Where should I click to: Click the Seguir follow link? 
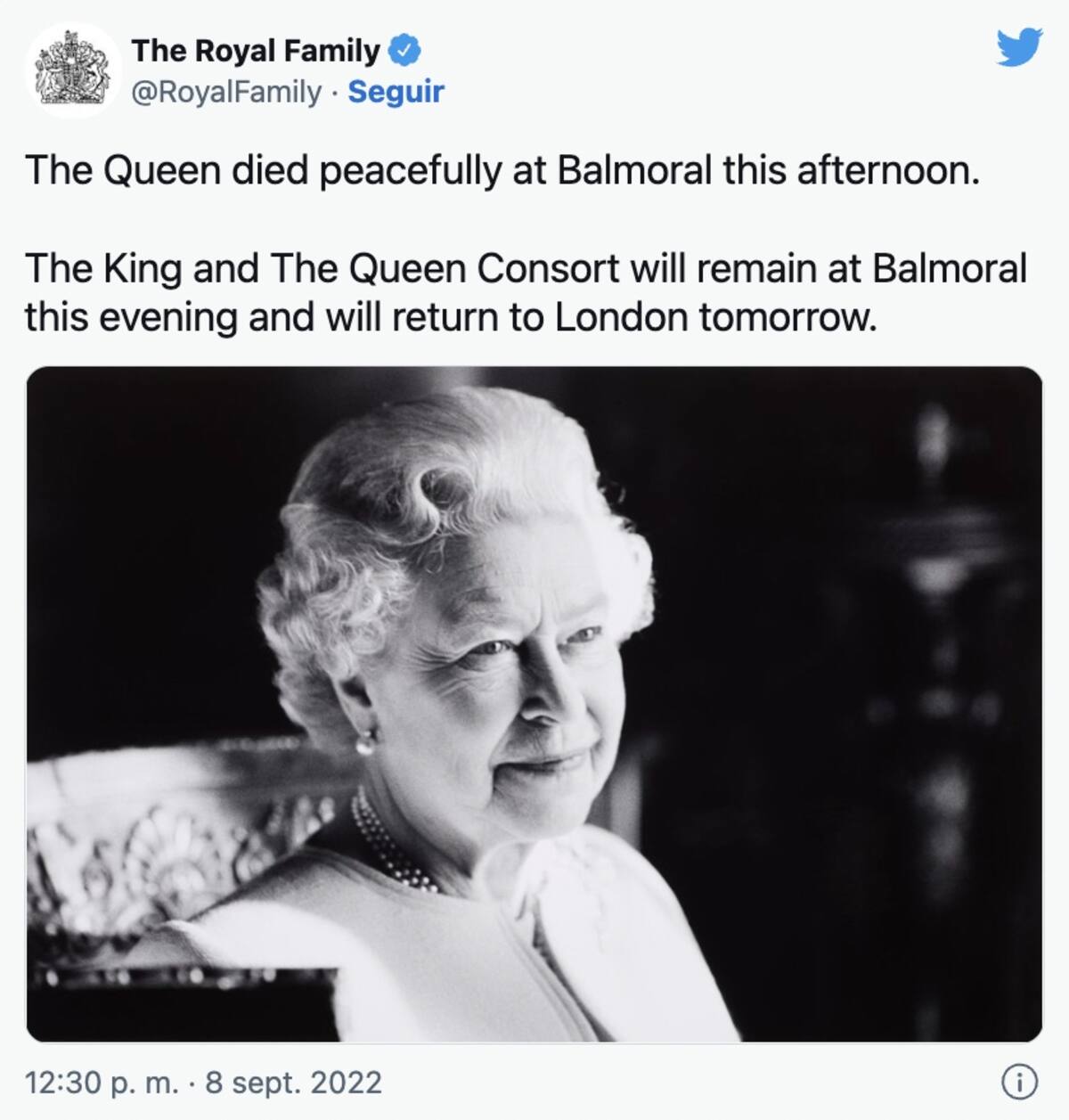pyautogui.click(x=396, y=92)
